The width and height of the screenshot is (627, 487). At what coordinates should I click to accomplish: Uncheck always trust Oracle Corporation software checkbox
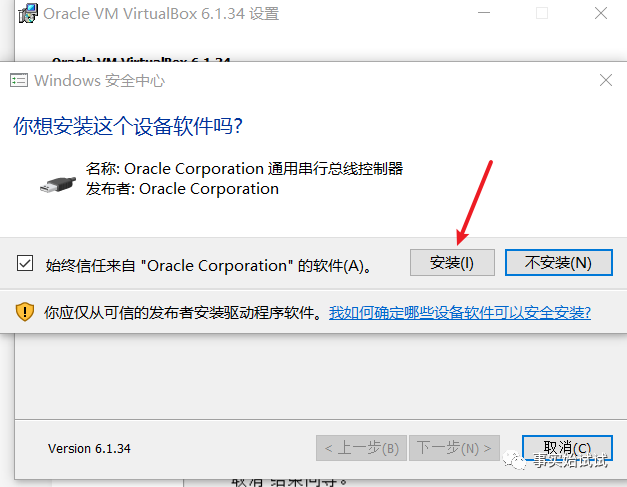pos(25,263)
